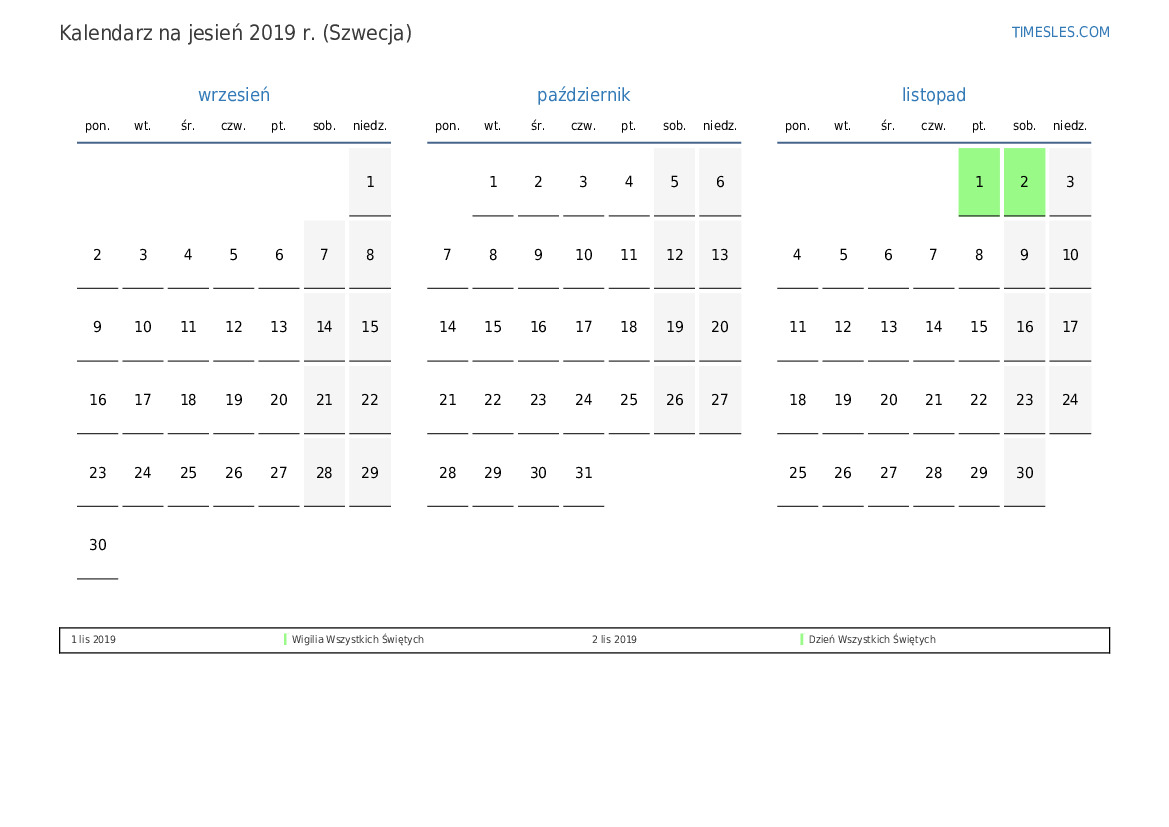Select green-highlighted 2 in listopad
The height and width of the screenshot is (827, 1169).
(1024, 182)
